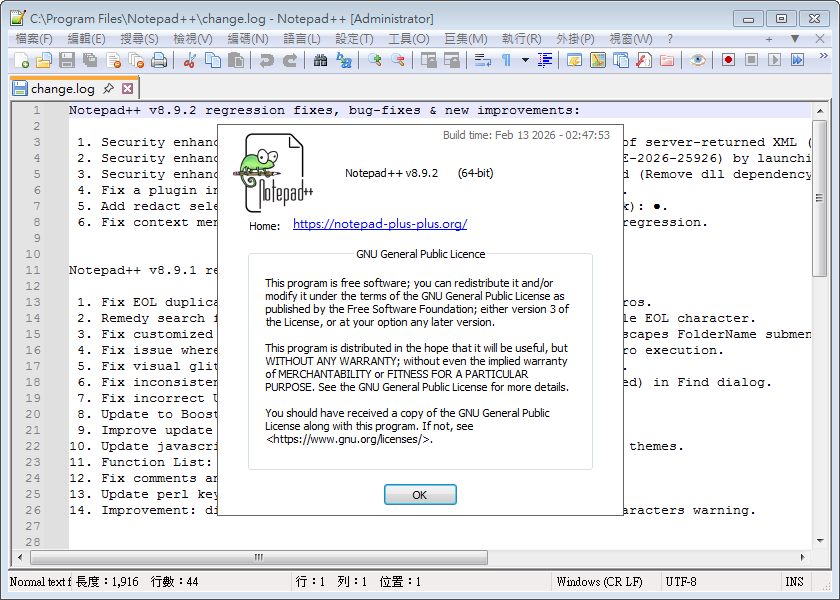This screenshot has width=840, height=600.
Task: Open the 視窗(W) menu
Action: click(631, 39)
